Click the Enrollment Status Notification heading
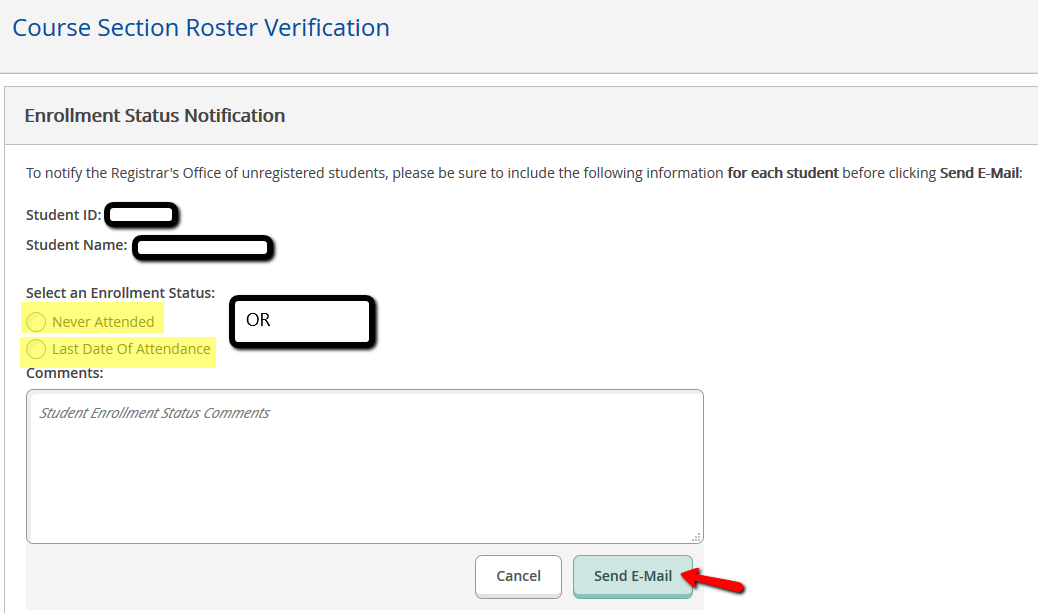Viewport: 1038px width, 613px height. pos(155,116)
